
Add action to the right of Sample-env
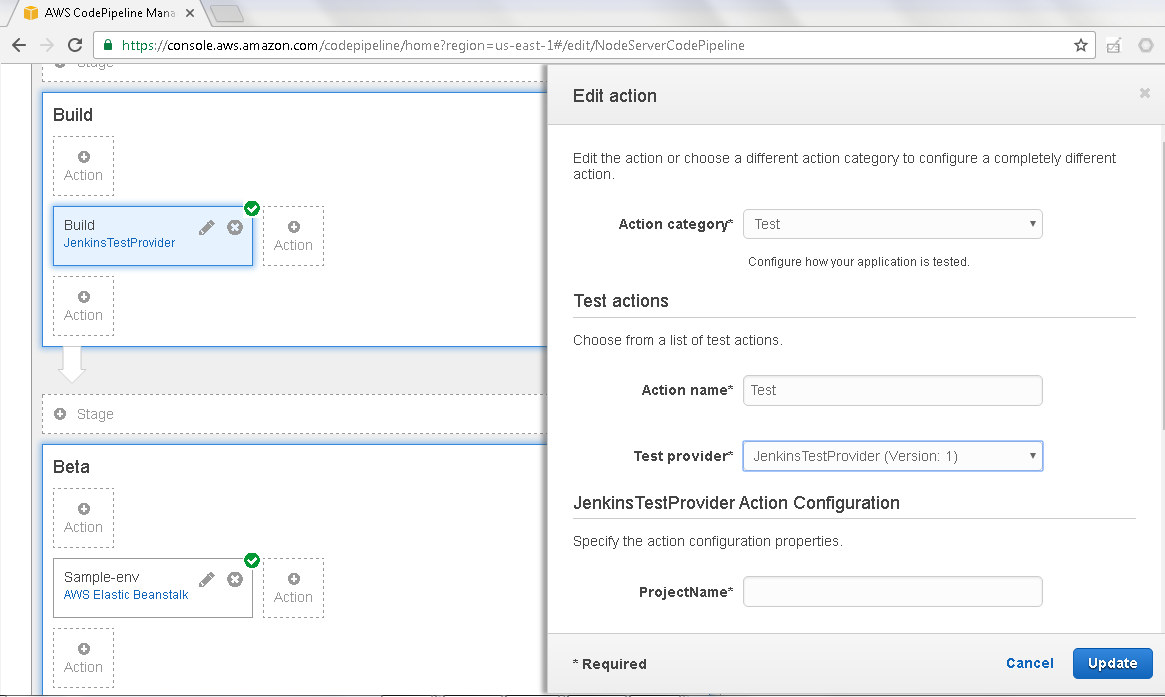[x=293, y=588]
